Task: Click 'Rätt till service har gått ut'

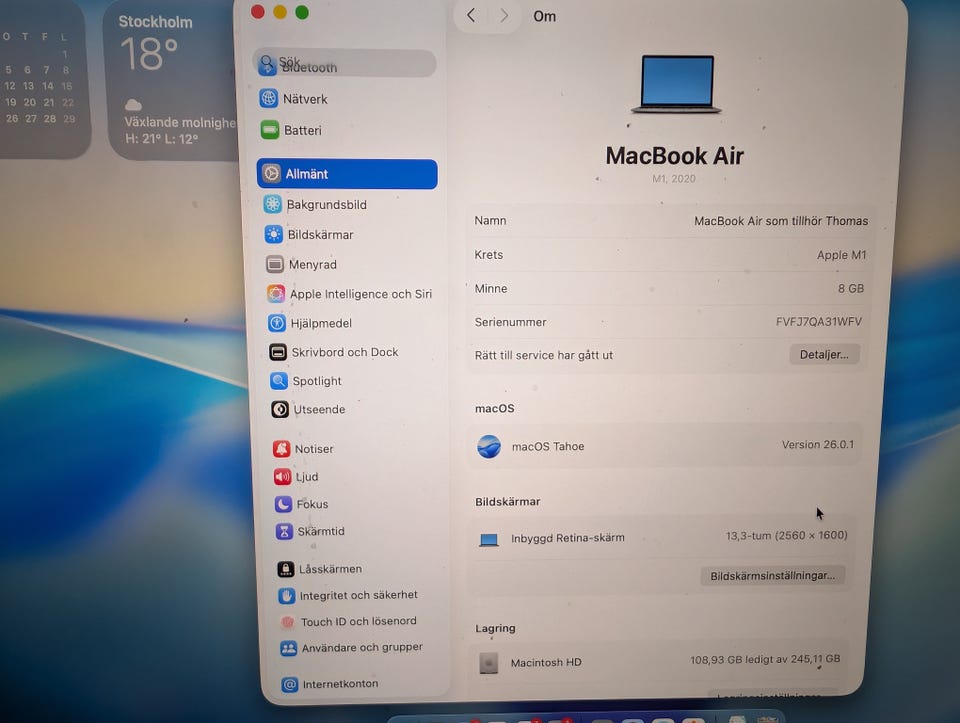Action: (543, 355)
